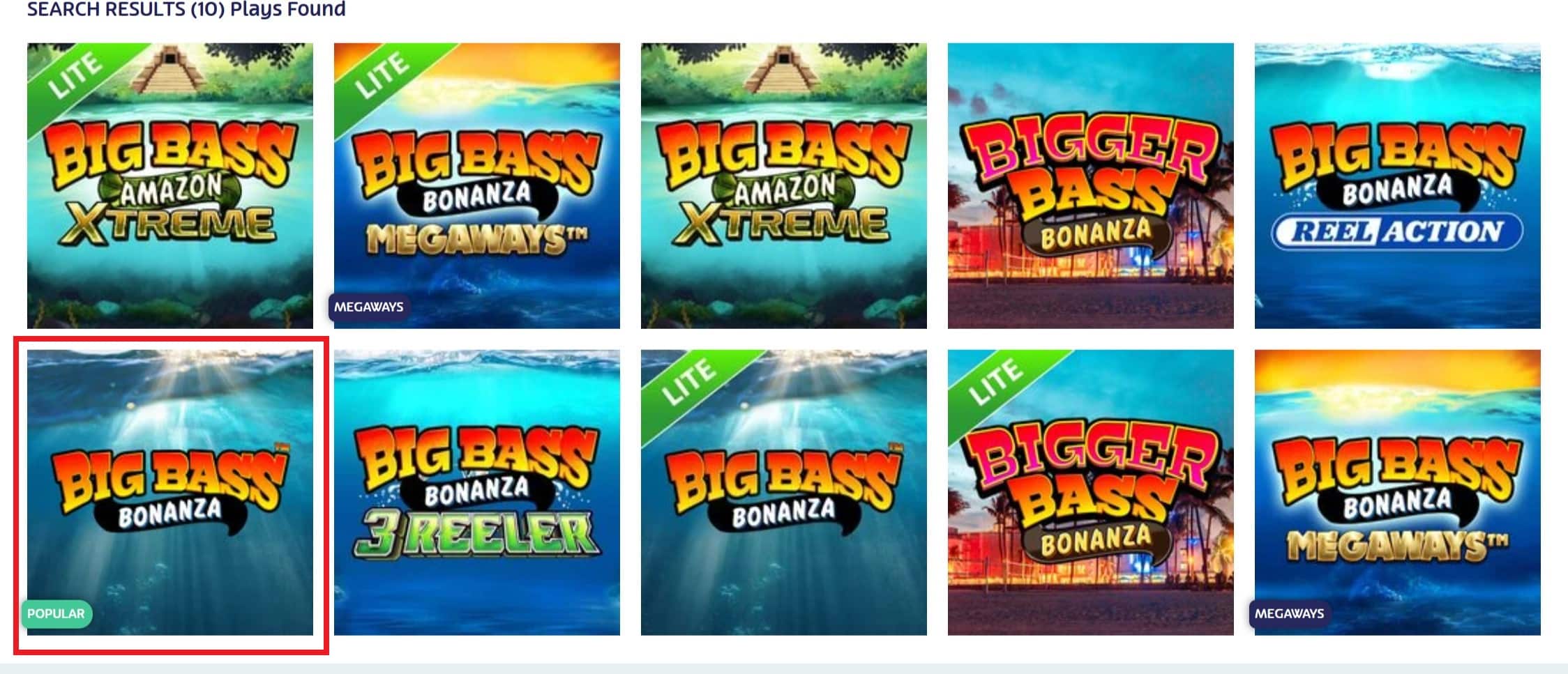Image resolution: width=1568 pixels, height=674 pixels.
Task: Open Bigger Bass Bonanza Lite game
Action: (x=1091, y=492)
